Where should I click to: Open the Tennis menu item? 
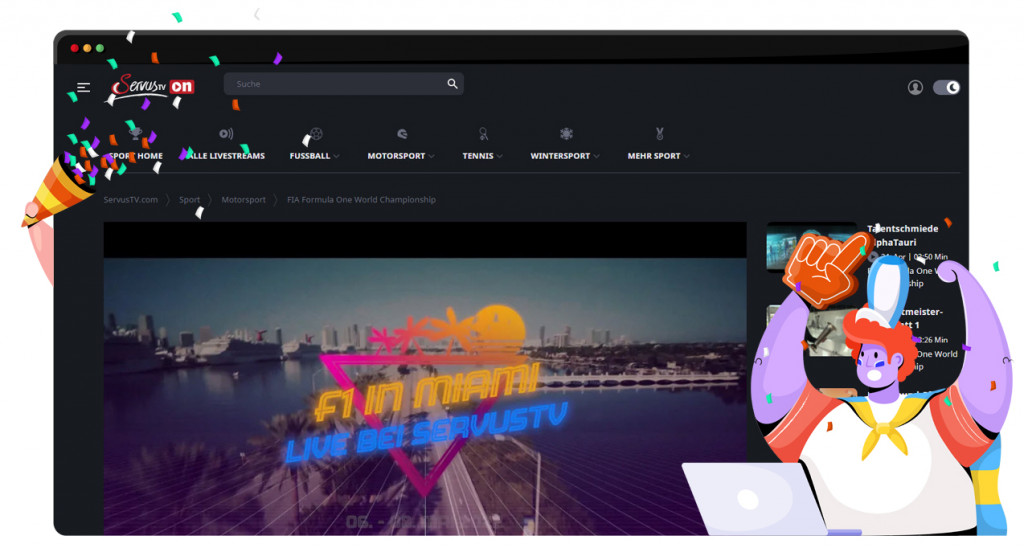[477, 155]
